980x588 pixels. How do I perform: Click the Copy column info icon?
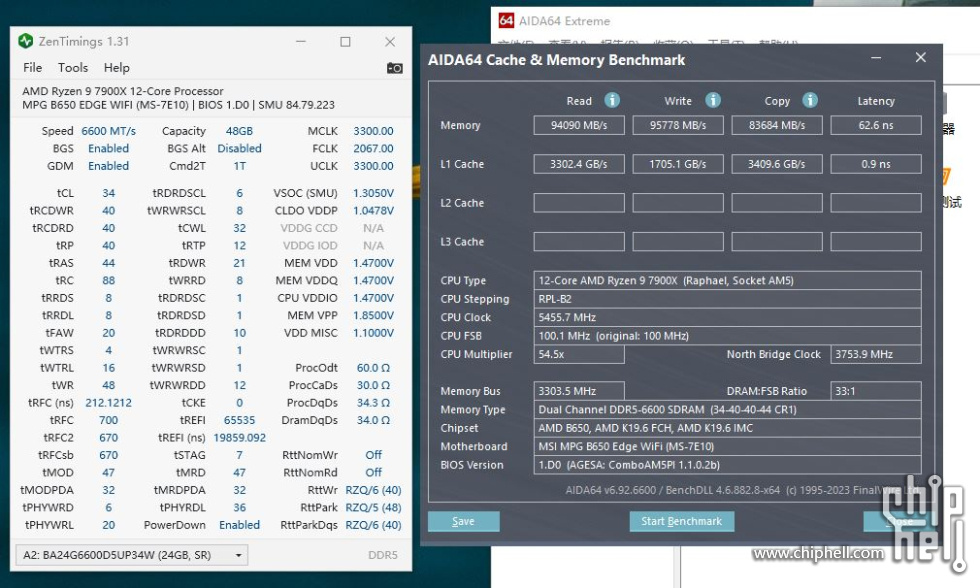pyautogui.click(x=810, y=100)
